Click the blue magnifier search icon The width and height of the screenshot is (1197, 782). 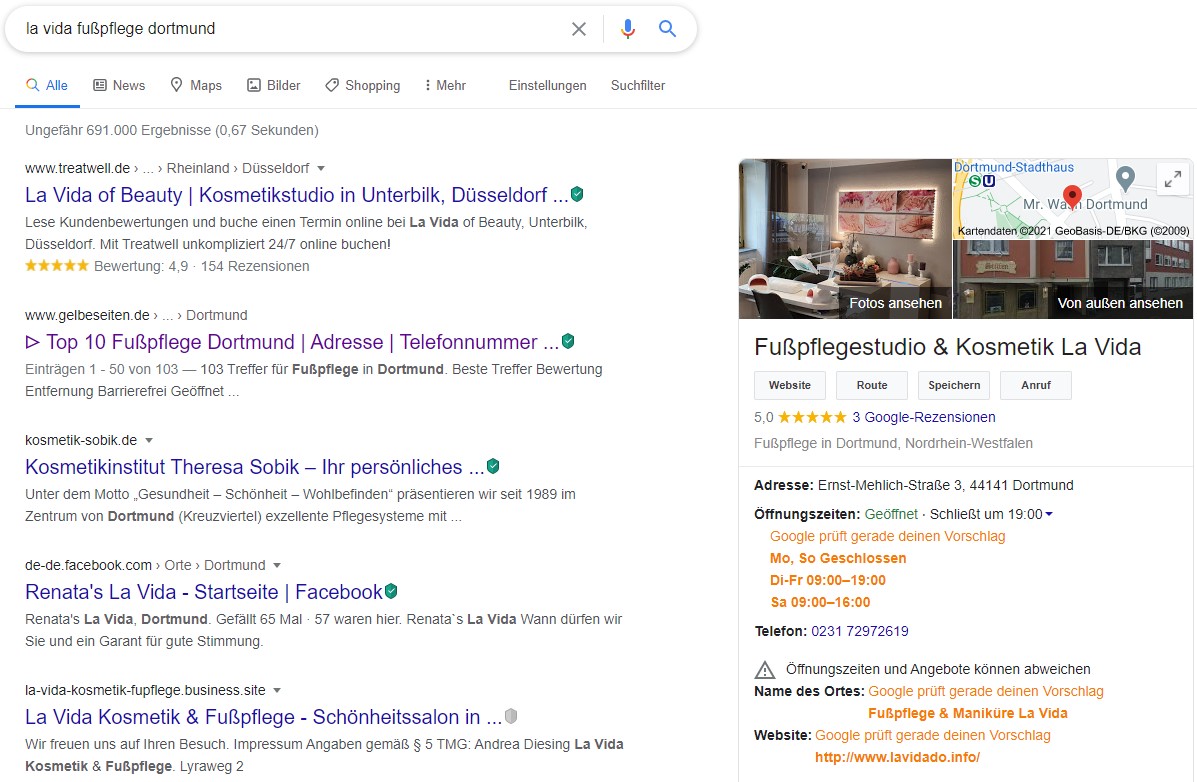(x=668, y=29)
